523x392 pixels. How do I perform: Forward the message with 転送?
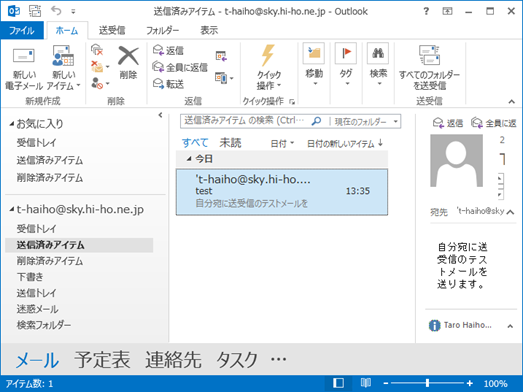168,84
